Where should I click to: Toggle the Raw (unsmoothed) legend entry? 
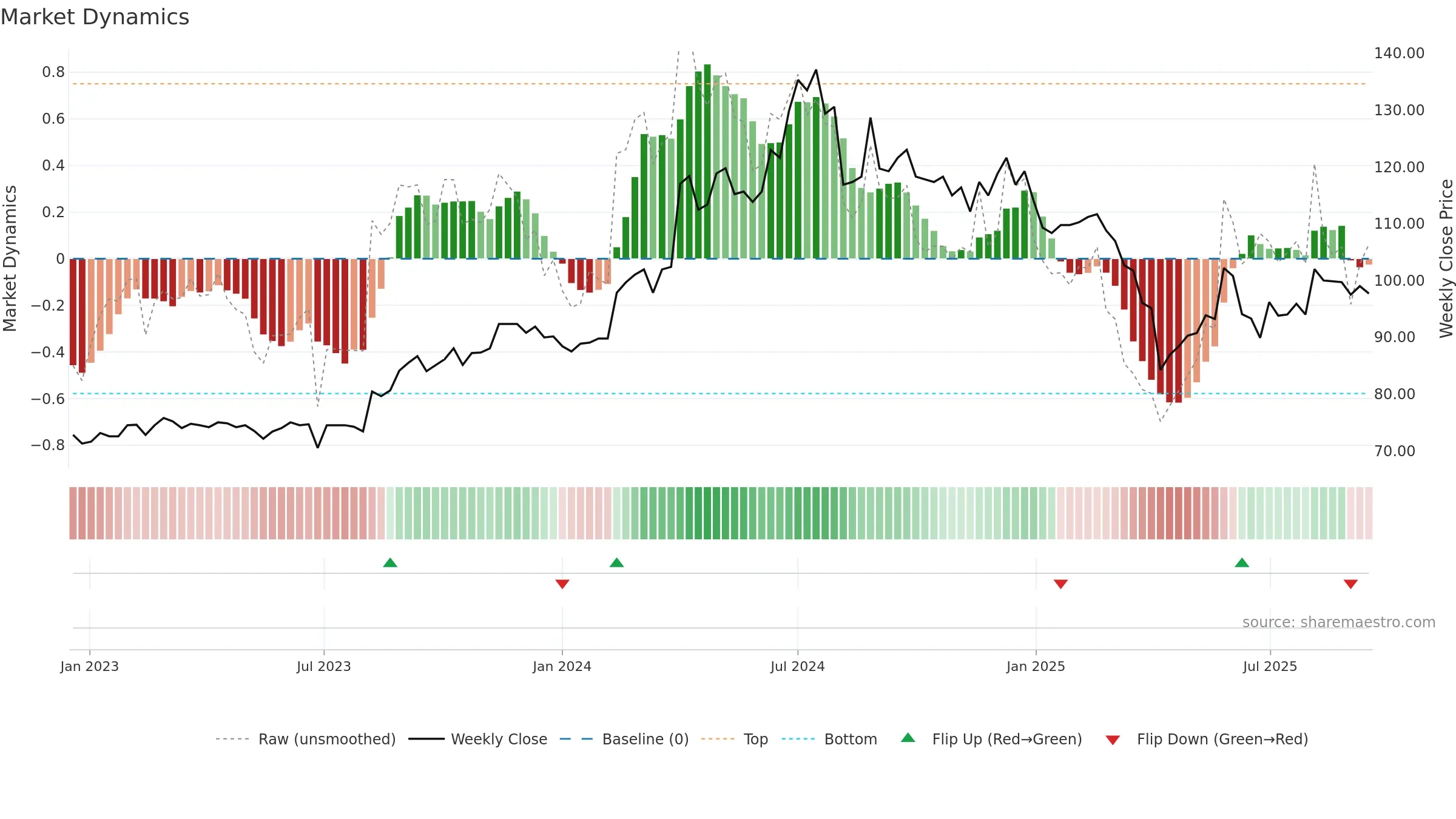click(306, 739)
